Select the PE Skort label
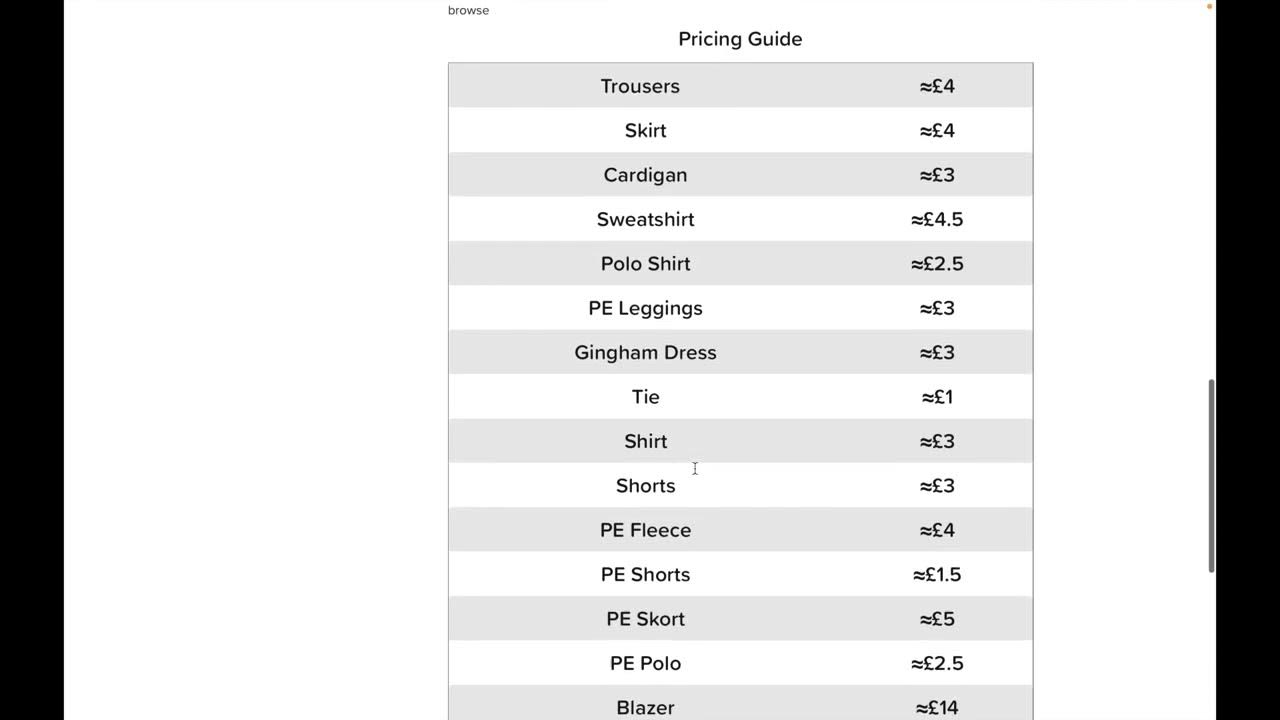The image size is (1280, 720). click(x=645, y=619)
